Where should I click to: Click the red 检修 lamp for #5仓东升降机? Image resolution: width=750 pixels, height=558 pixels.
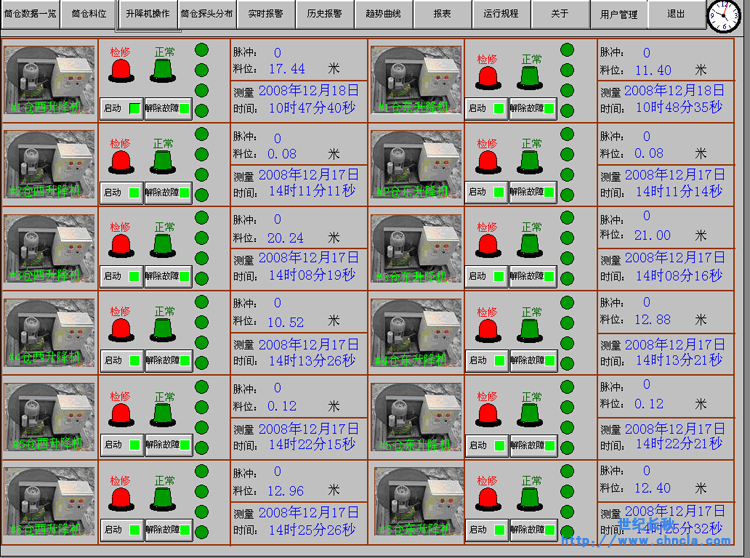click(488, 416)
